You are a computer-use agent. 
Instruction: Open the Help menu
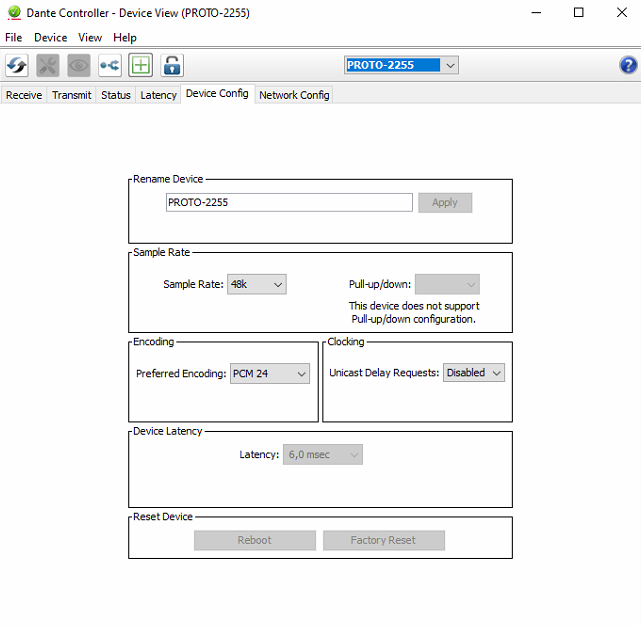click(125, 38)
